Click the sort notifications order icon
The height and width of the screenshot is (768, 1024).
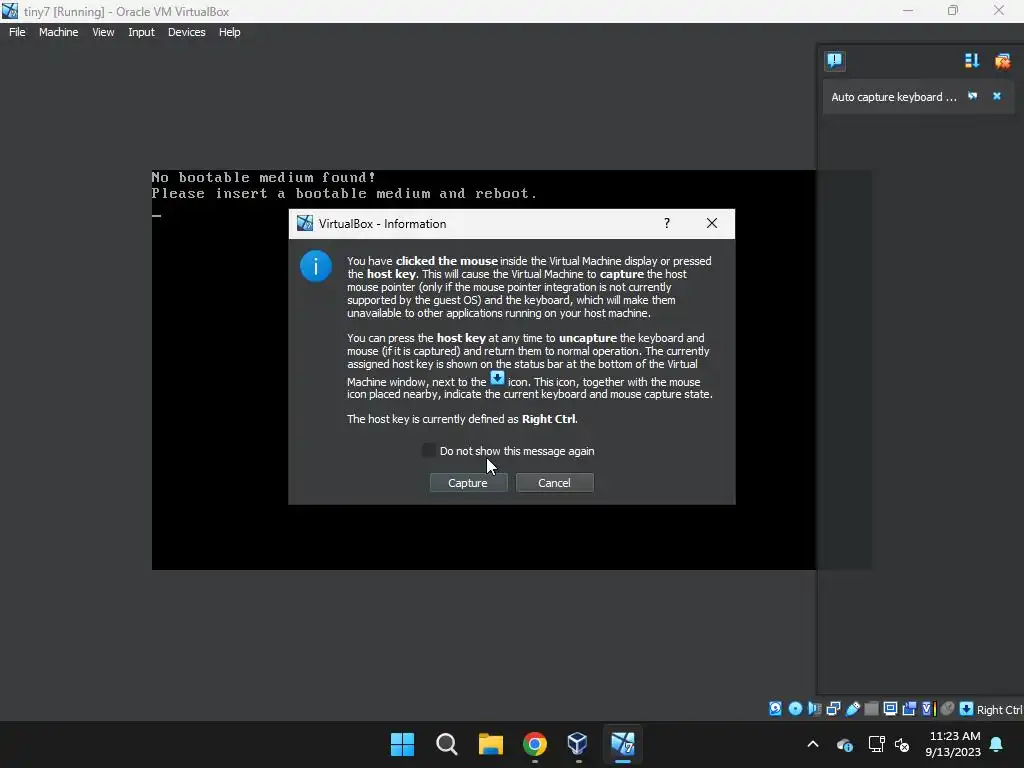972,61
